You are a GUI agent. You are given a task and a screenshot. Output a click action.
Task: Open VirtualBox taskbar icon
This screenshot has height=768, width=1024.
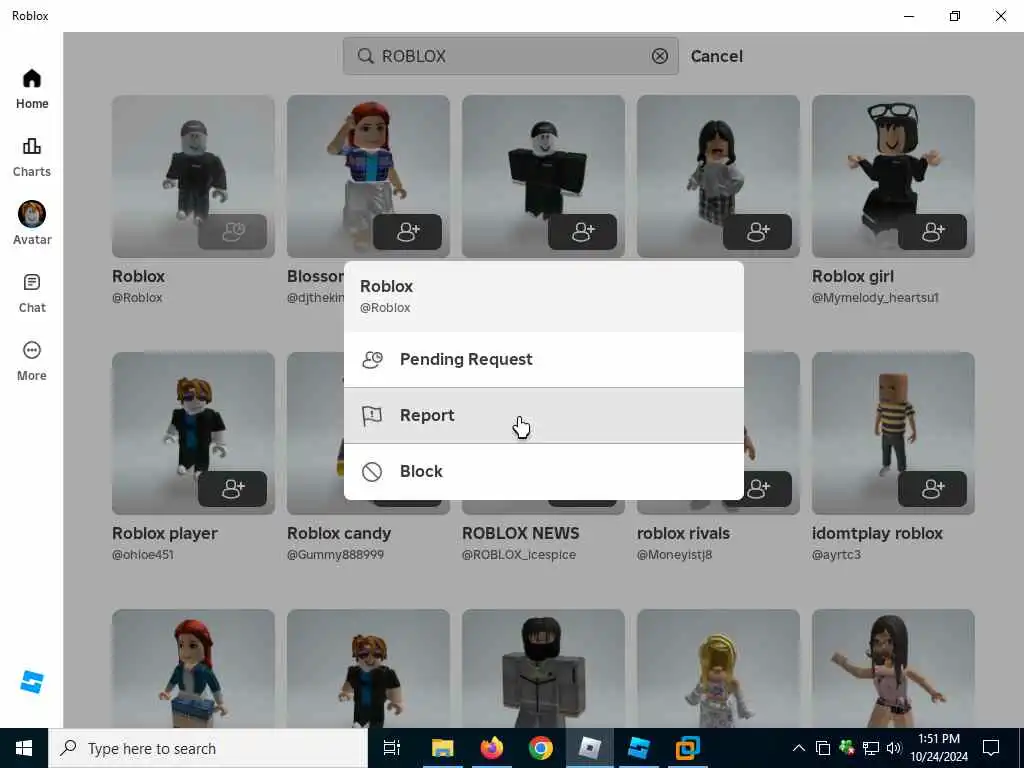(687, 748)
